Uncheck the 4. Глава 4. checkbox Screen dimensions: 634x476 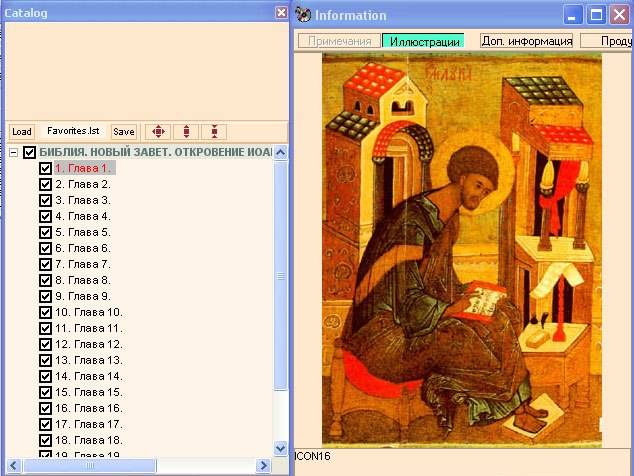coord(45,216)
